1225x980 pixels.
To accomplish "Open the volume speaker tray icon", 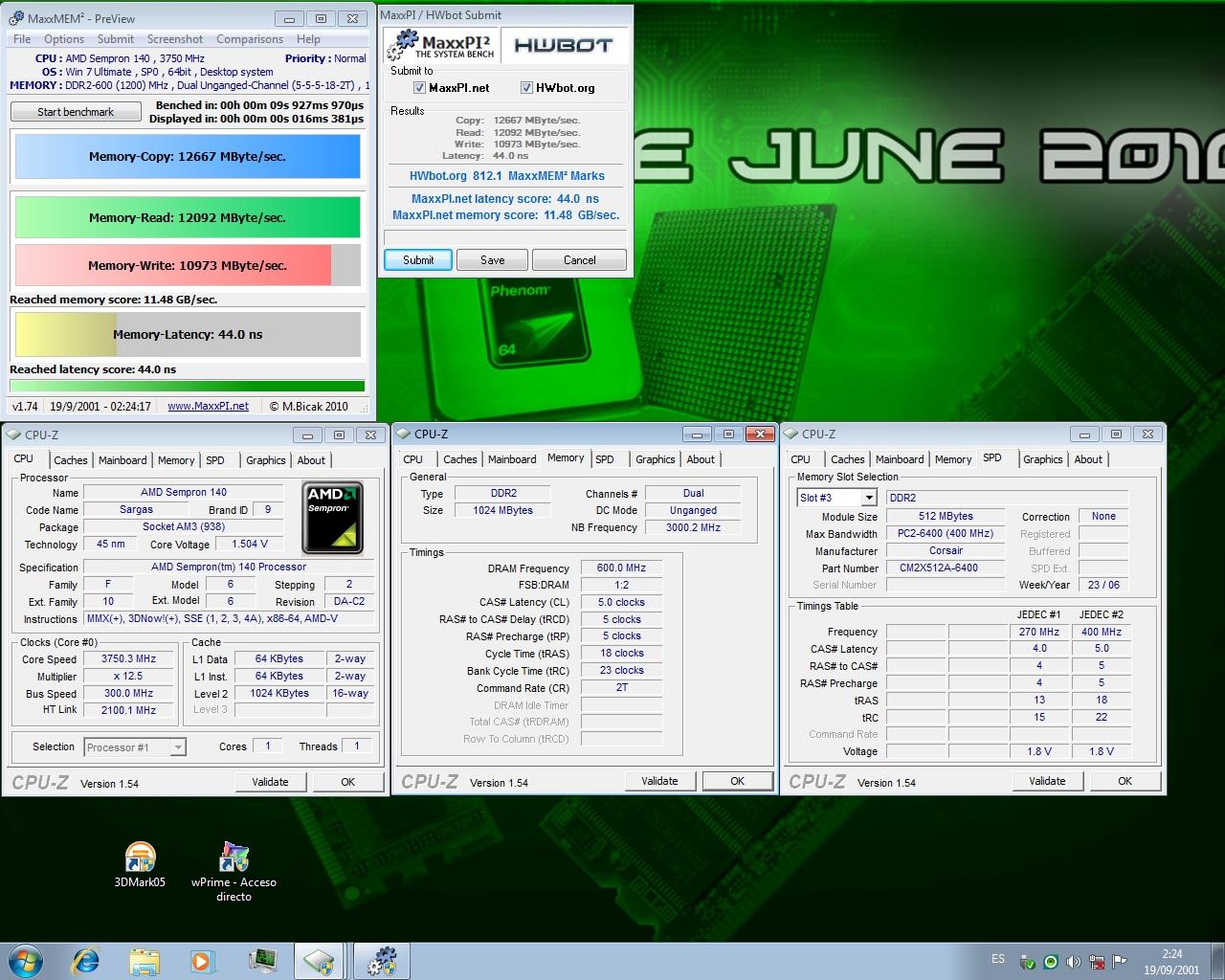I will pos(1073,962).
